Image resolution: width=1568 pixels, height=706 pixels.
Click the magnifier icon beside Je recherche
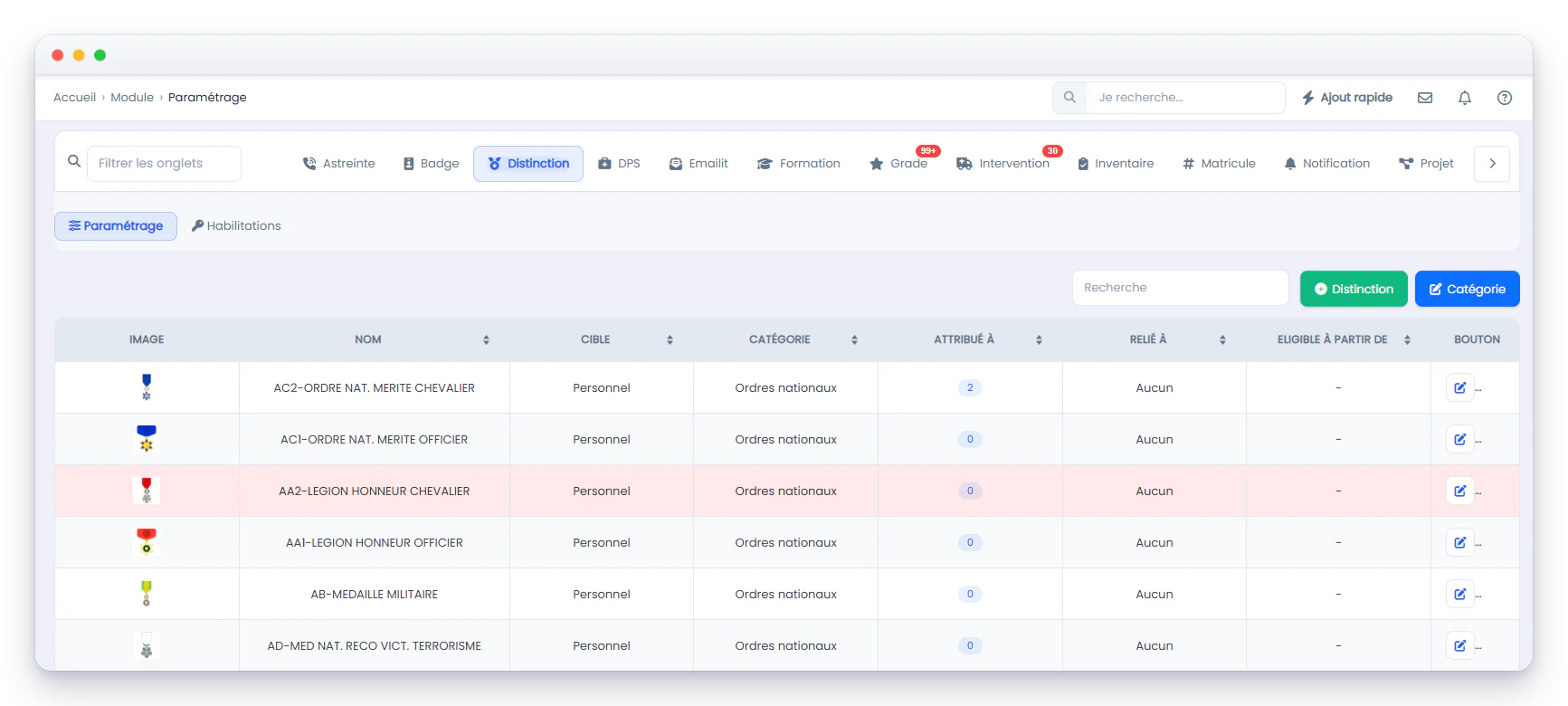coord(1069,98)
